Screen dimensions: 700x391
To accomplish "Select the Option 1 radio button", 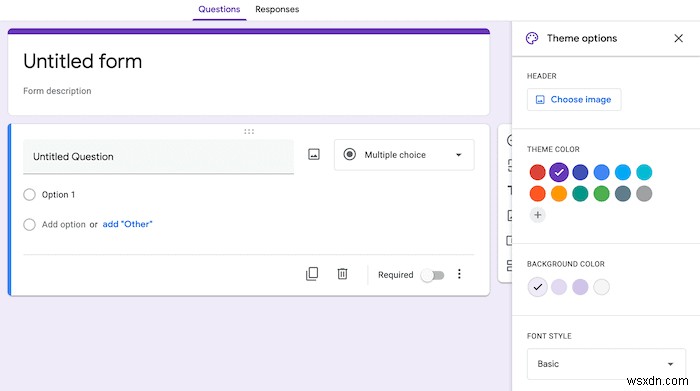I will coord(29,195).
